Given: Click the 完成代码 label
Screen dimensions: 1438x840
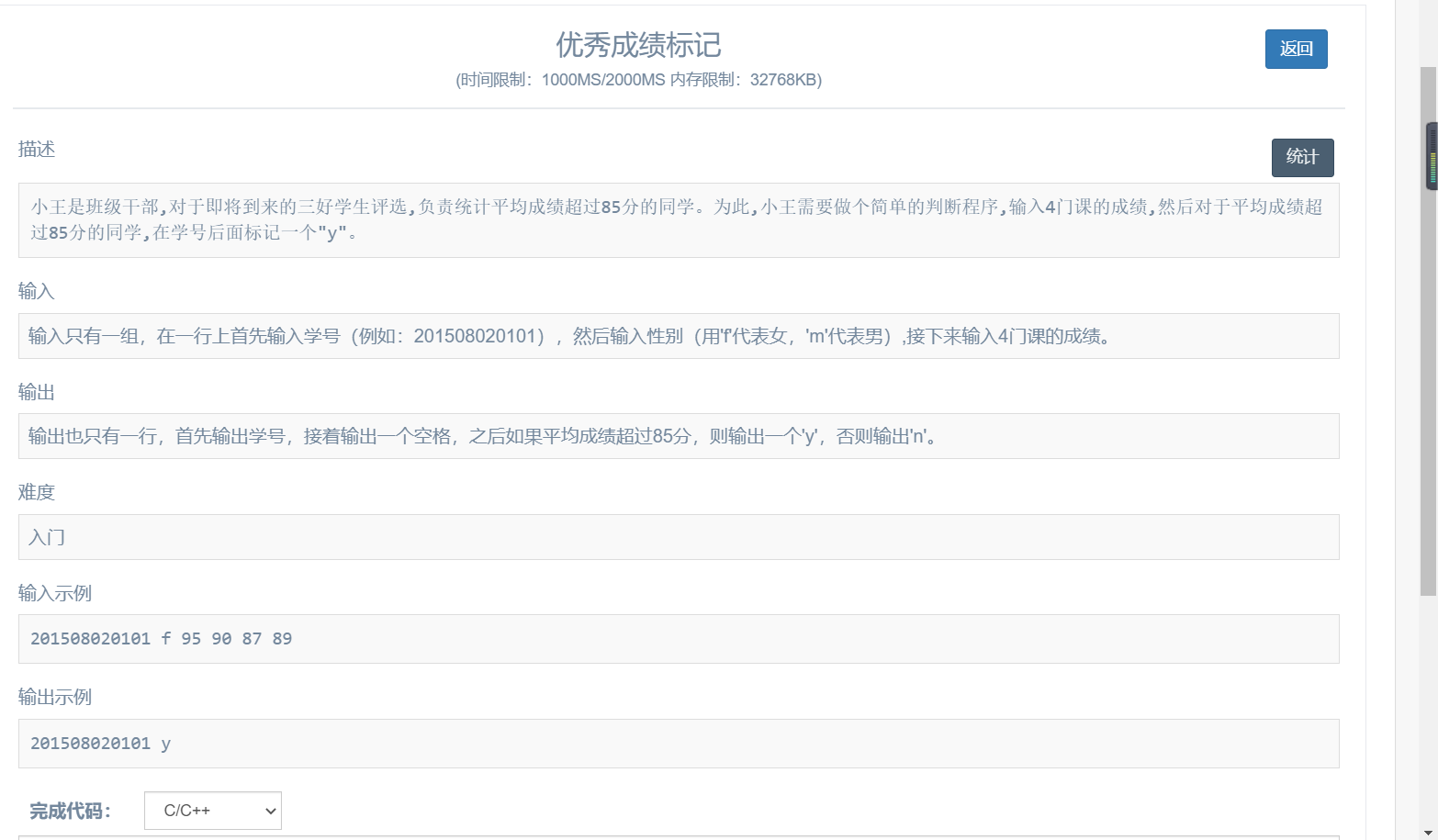Looking at the screenshot, I should tap(69, 811).
